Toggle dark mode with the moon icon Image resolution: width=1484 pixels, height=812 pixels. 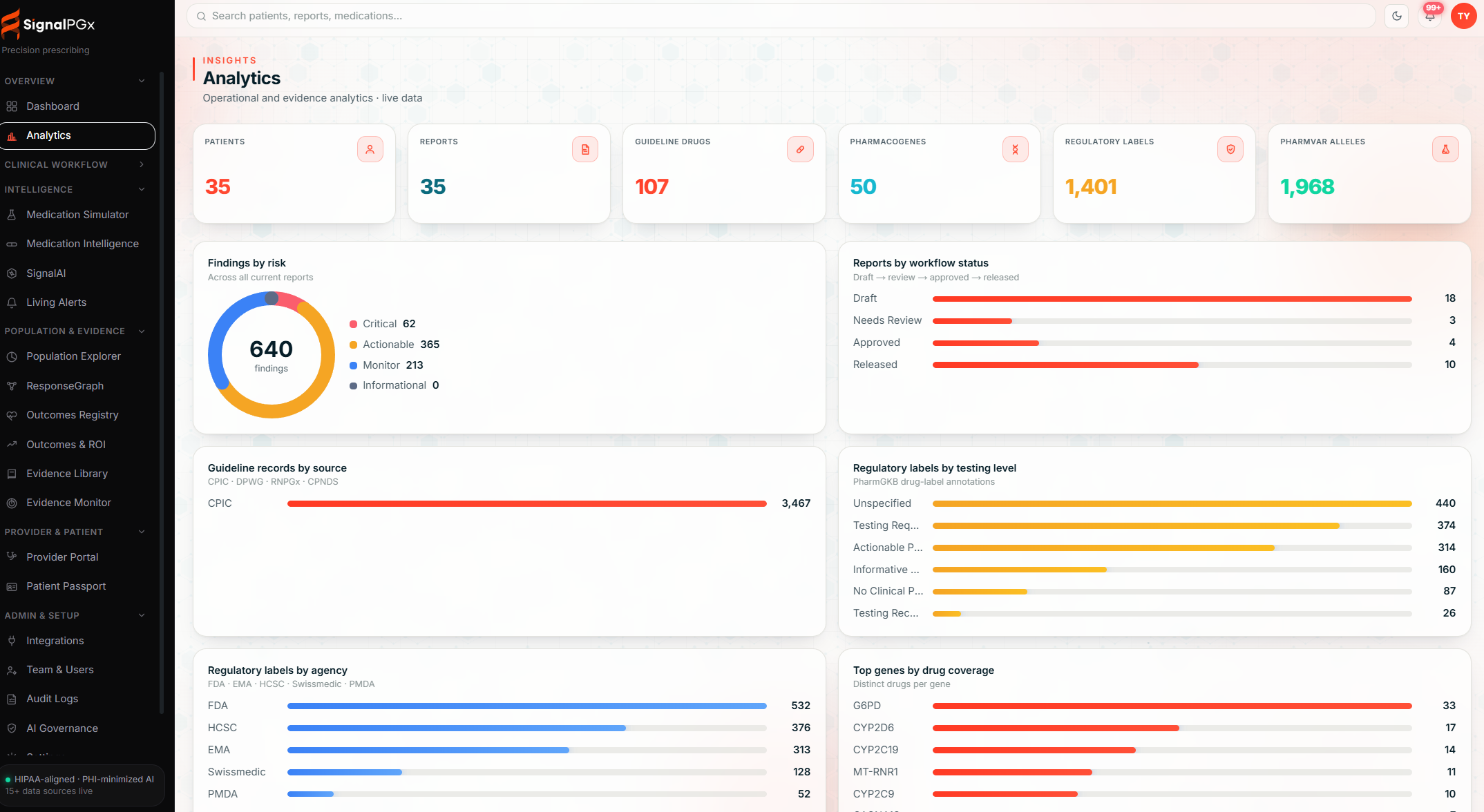[x=1397, y=16]
